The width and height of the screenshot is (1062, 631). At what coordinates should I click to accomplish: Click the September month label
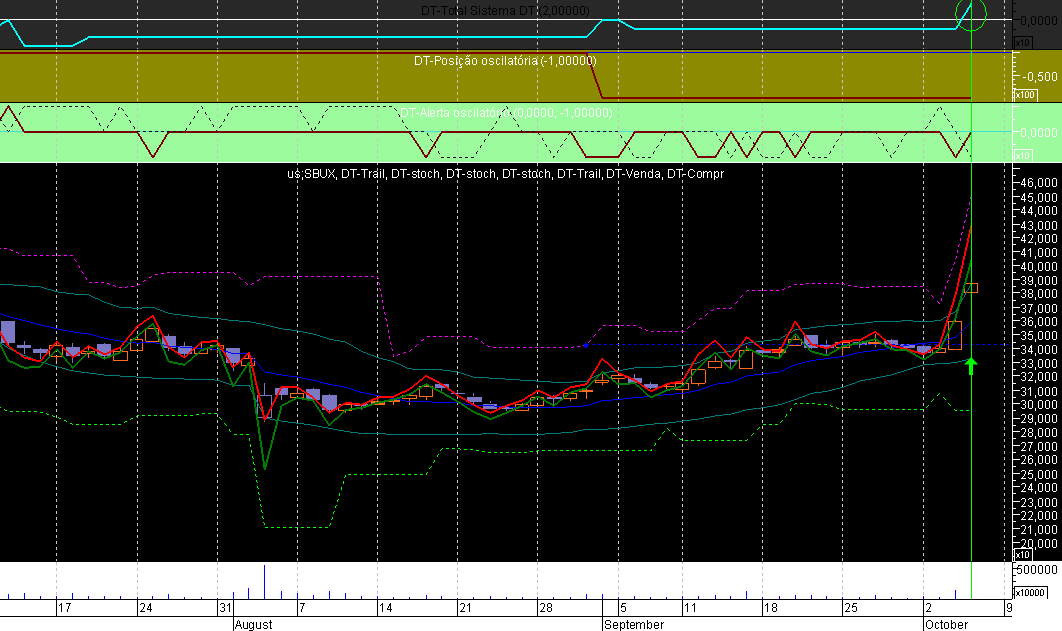[x=634, y=624]
